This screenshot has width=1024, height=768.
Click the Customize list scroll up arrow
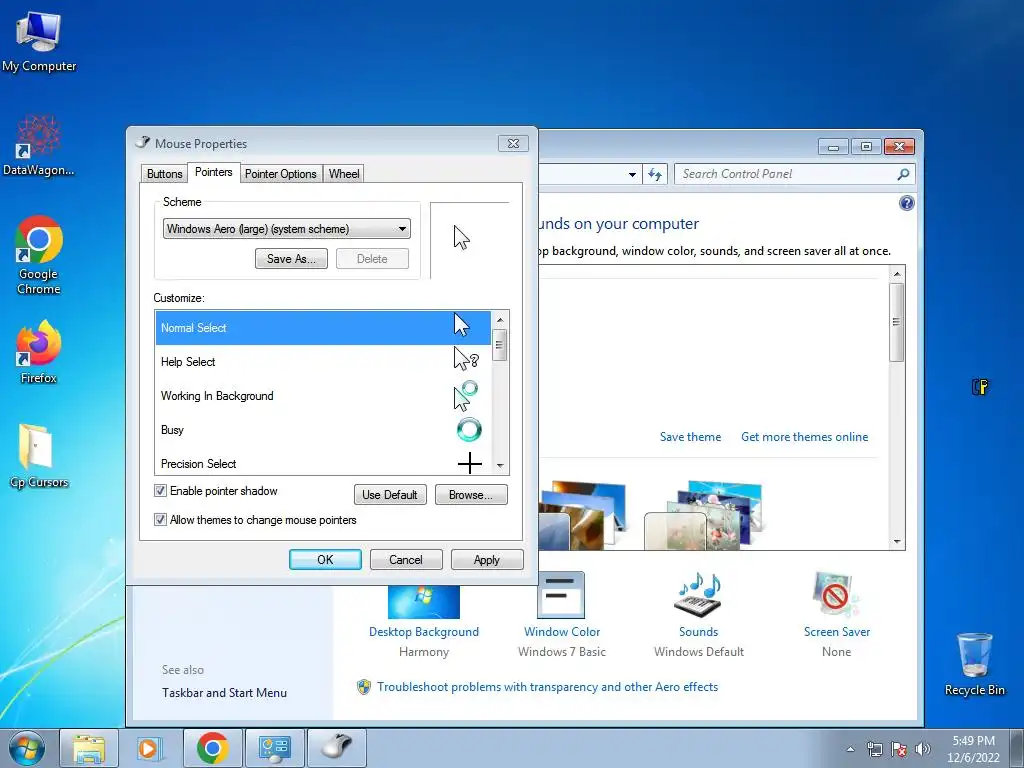coord(500,319)
